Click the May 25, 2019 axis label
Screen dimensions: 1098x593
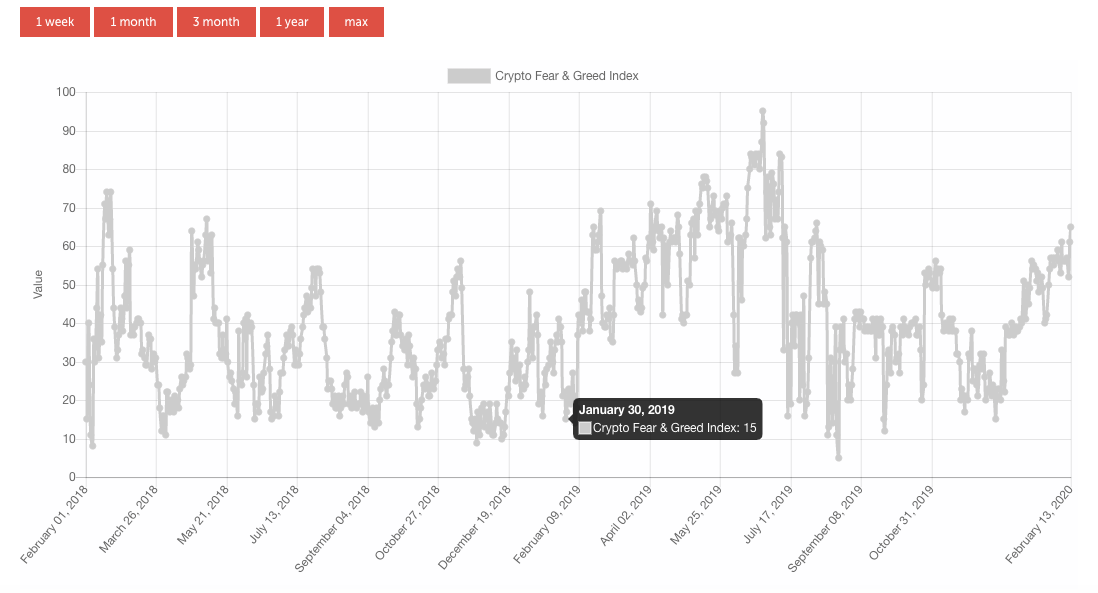697,521
